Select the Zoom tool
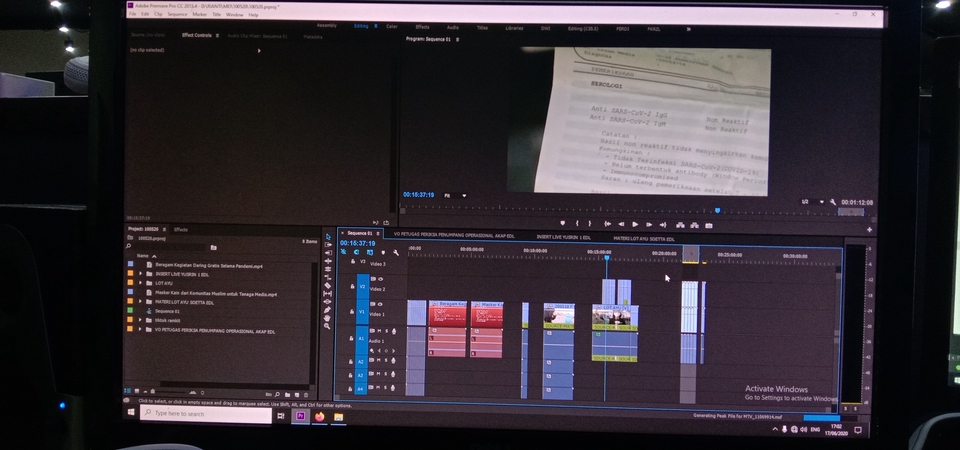 pyautogui.click(x=328, y=326)
